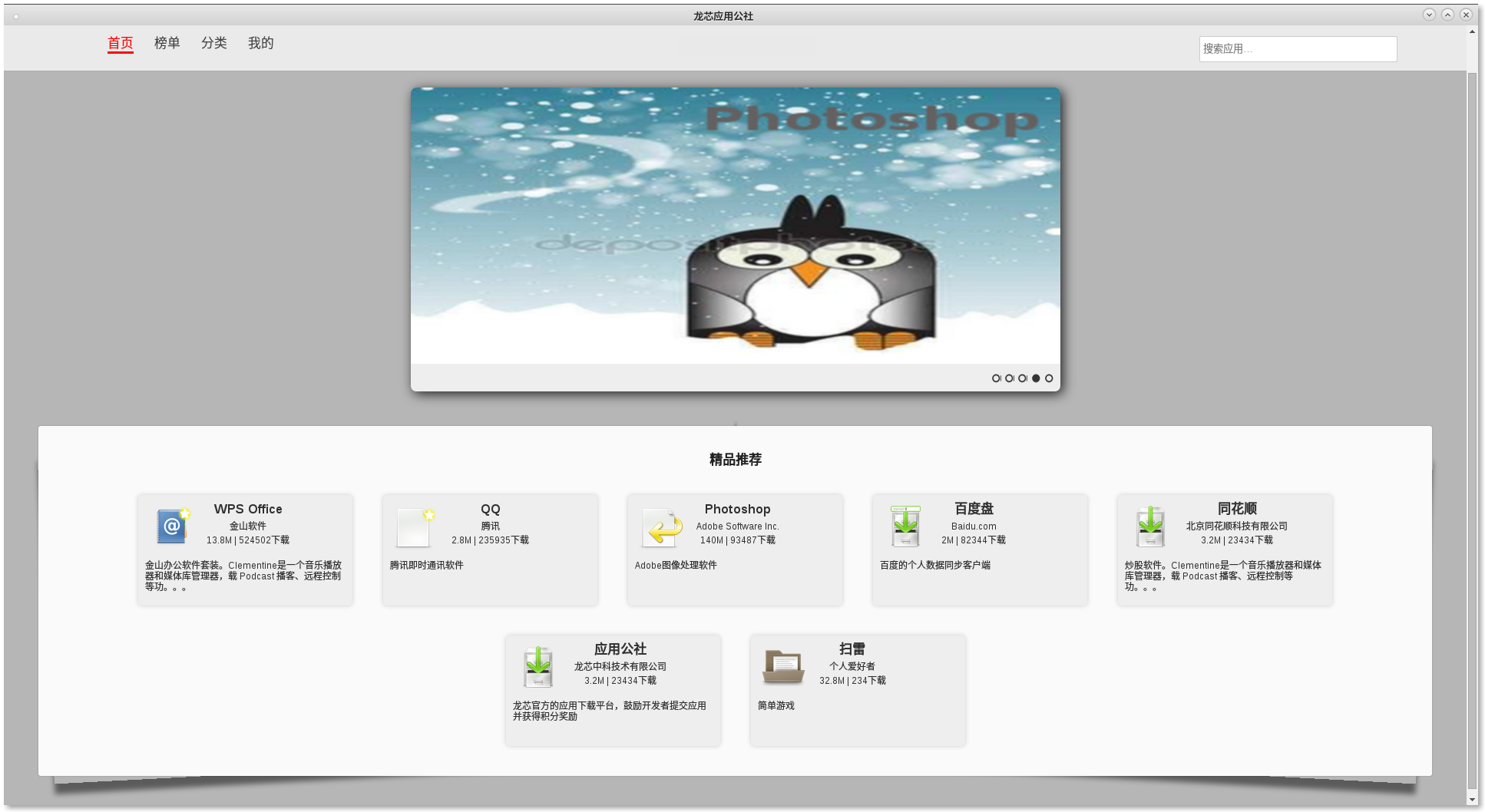Open the 应用公社 app title
The image size is (1485, 812).
620,649
